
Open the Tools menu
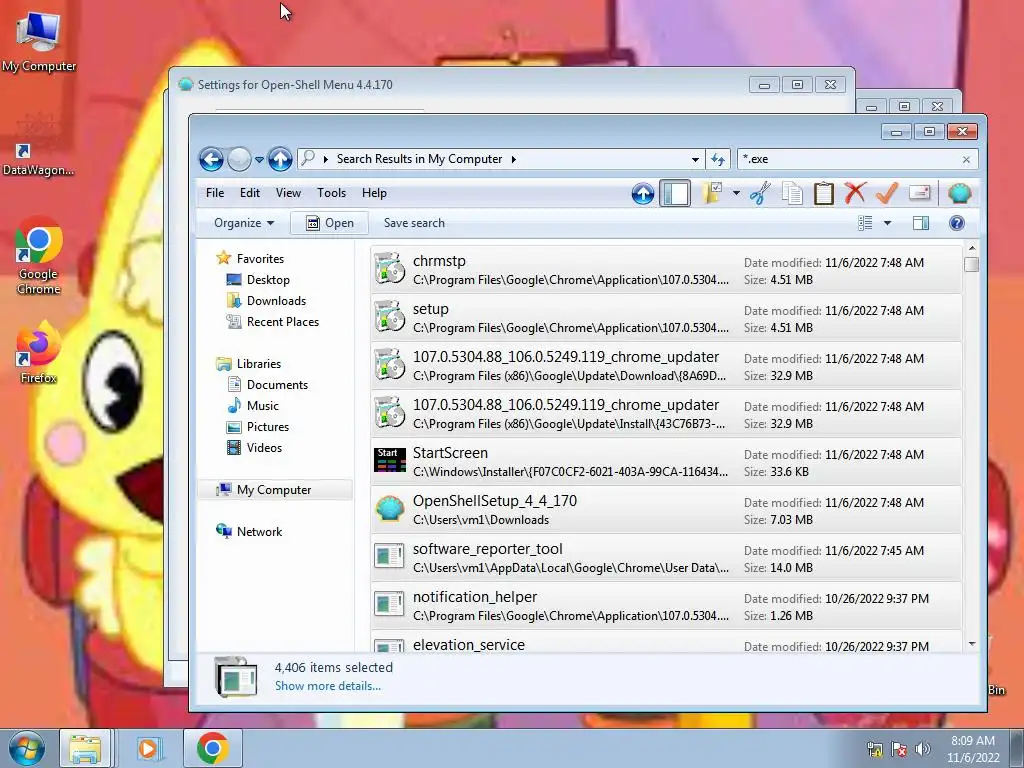331,193
